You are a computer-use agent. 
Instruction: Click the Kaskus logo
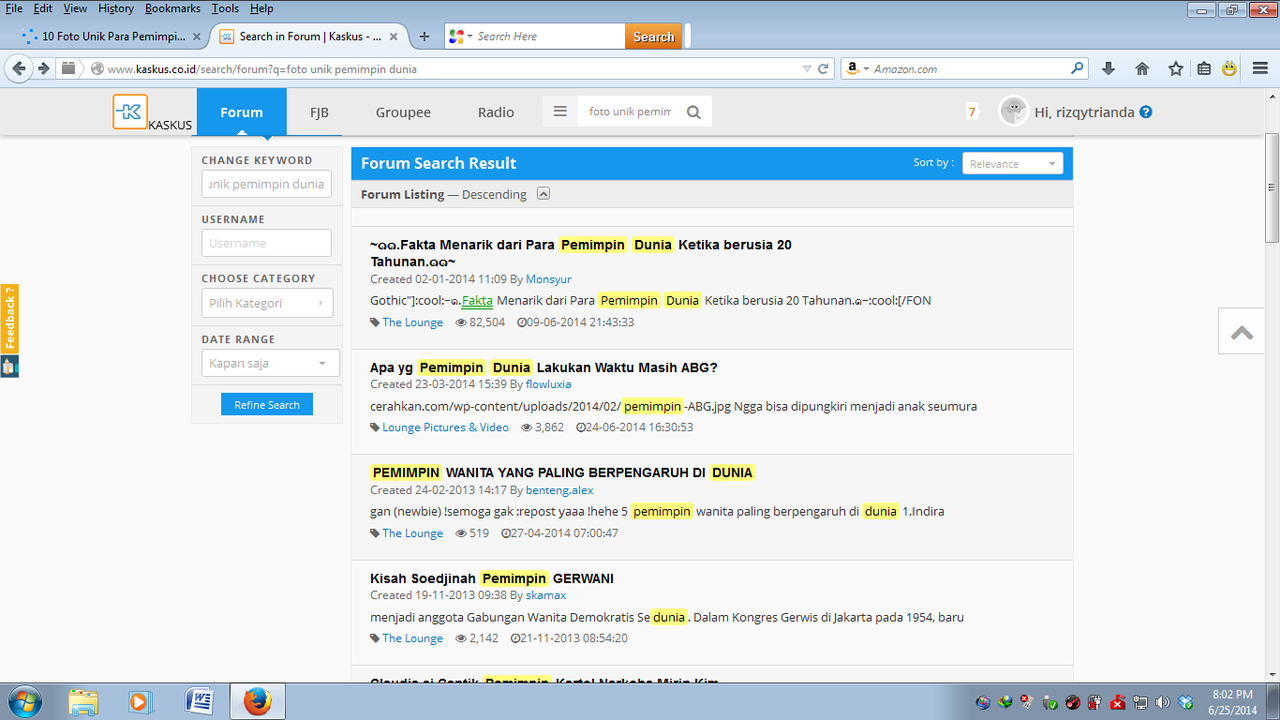point(130,112)
